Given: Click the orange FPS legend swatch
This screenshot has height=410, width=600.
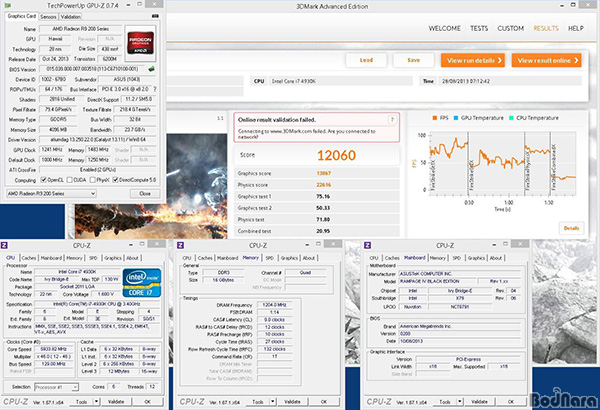Looking at the screenshot, I should (435, 118).
